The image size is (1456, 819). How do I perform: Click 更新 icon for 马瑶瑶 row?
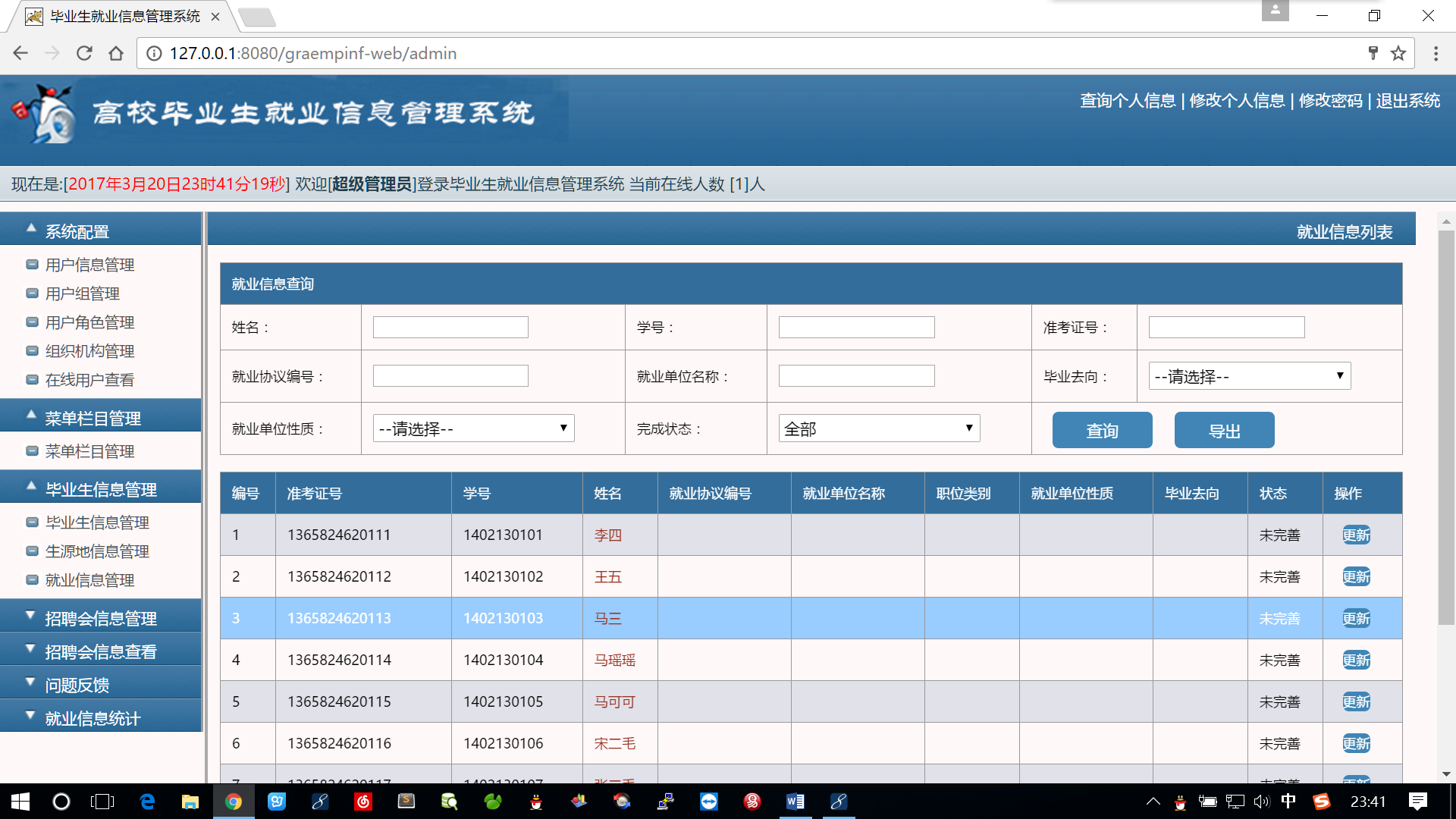(x=1356, y=660)
